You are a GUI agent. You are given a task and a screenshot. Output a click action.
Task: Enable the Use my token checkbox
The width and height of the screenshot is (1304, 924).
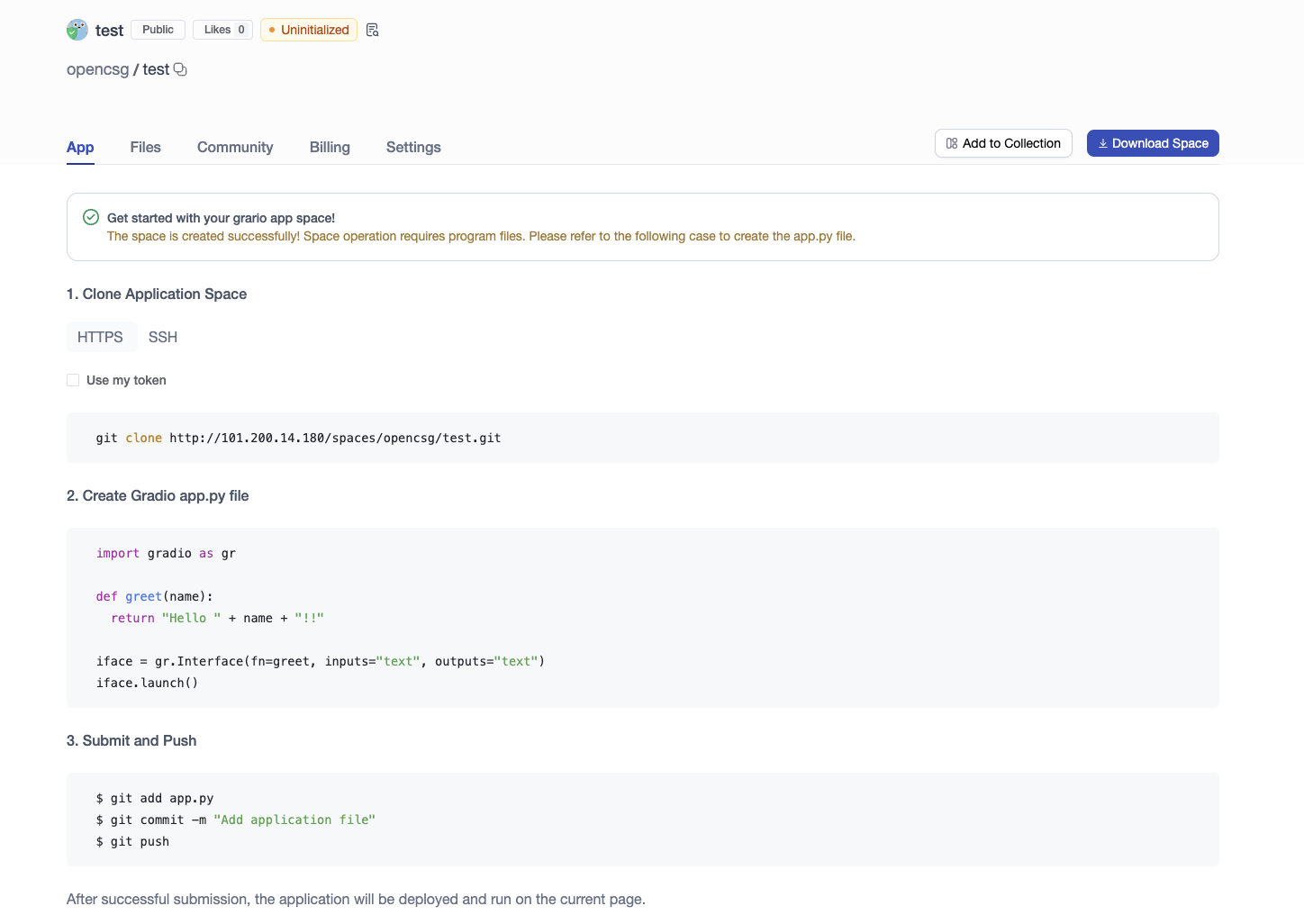[73, 380]
